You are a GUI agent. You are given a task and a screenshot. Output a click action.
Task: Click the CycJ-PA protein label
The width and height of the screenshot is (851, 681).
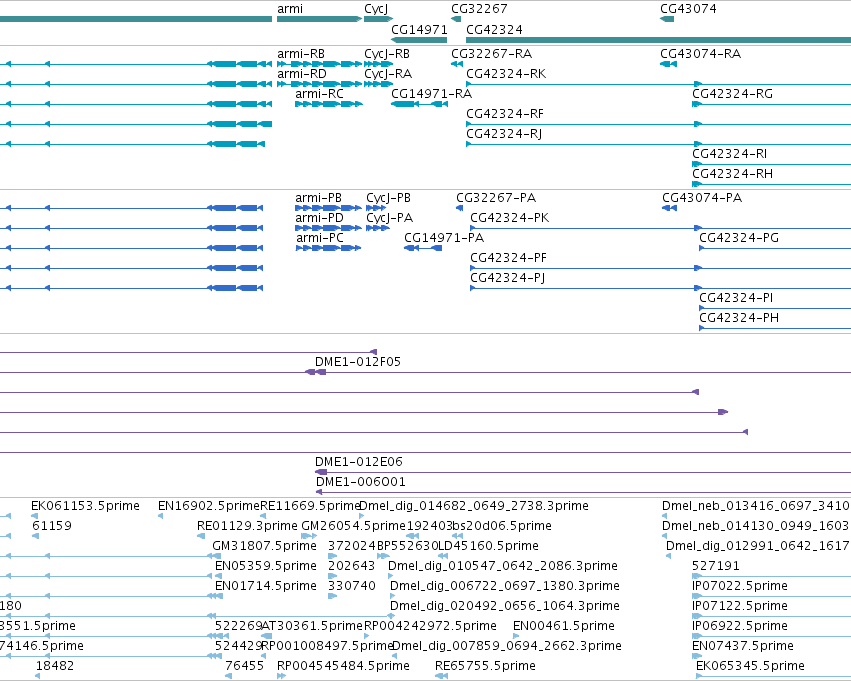click(x=389, y=218)
